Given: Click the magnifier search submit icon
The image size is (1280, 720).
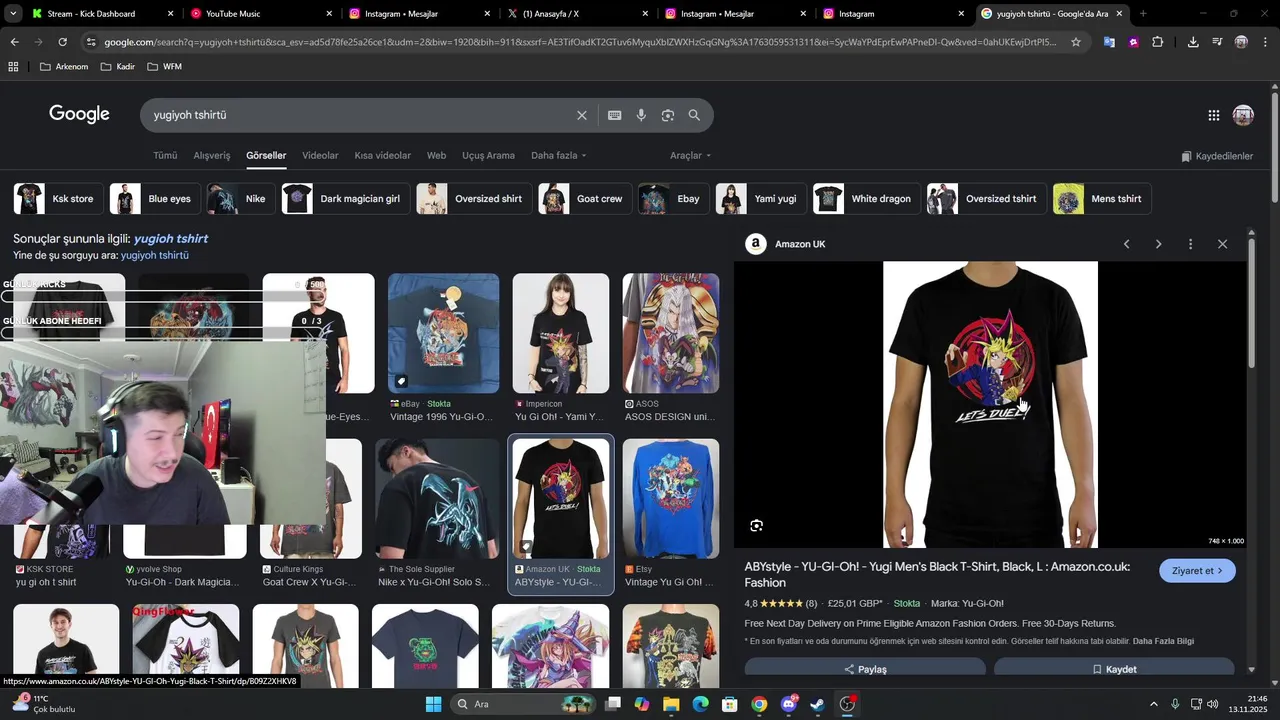Looking at the screenshot, I should (x=694, y=115).
